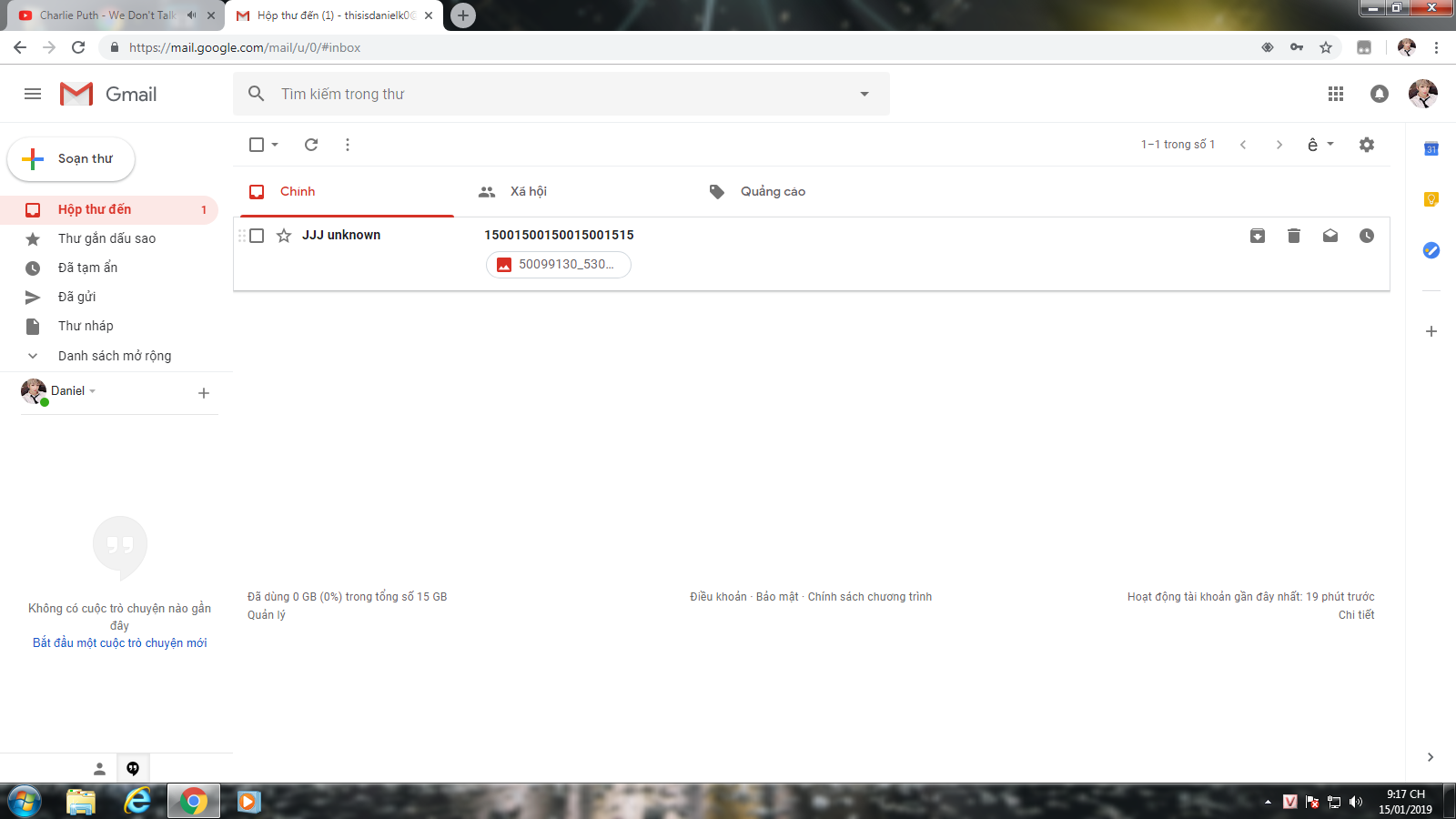Viewport: 1456px width, 819px height.
Task: Open the Daniel hangouts status dropdown
Action: 74,391
